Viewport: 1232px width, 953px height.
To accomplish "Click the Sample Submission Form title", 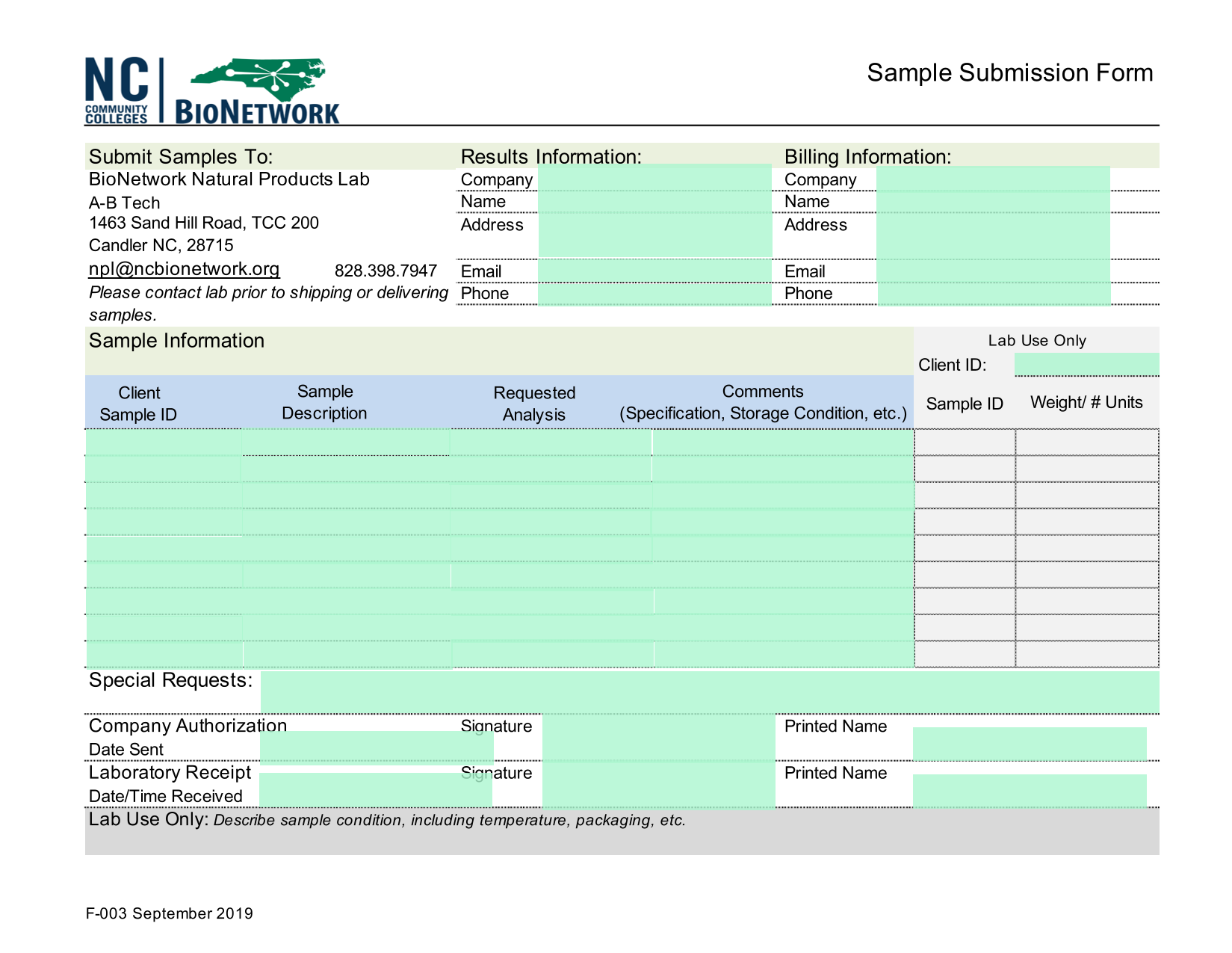I will coord(1010,73).
